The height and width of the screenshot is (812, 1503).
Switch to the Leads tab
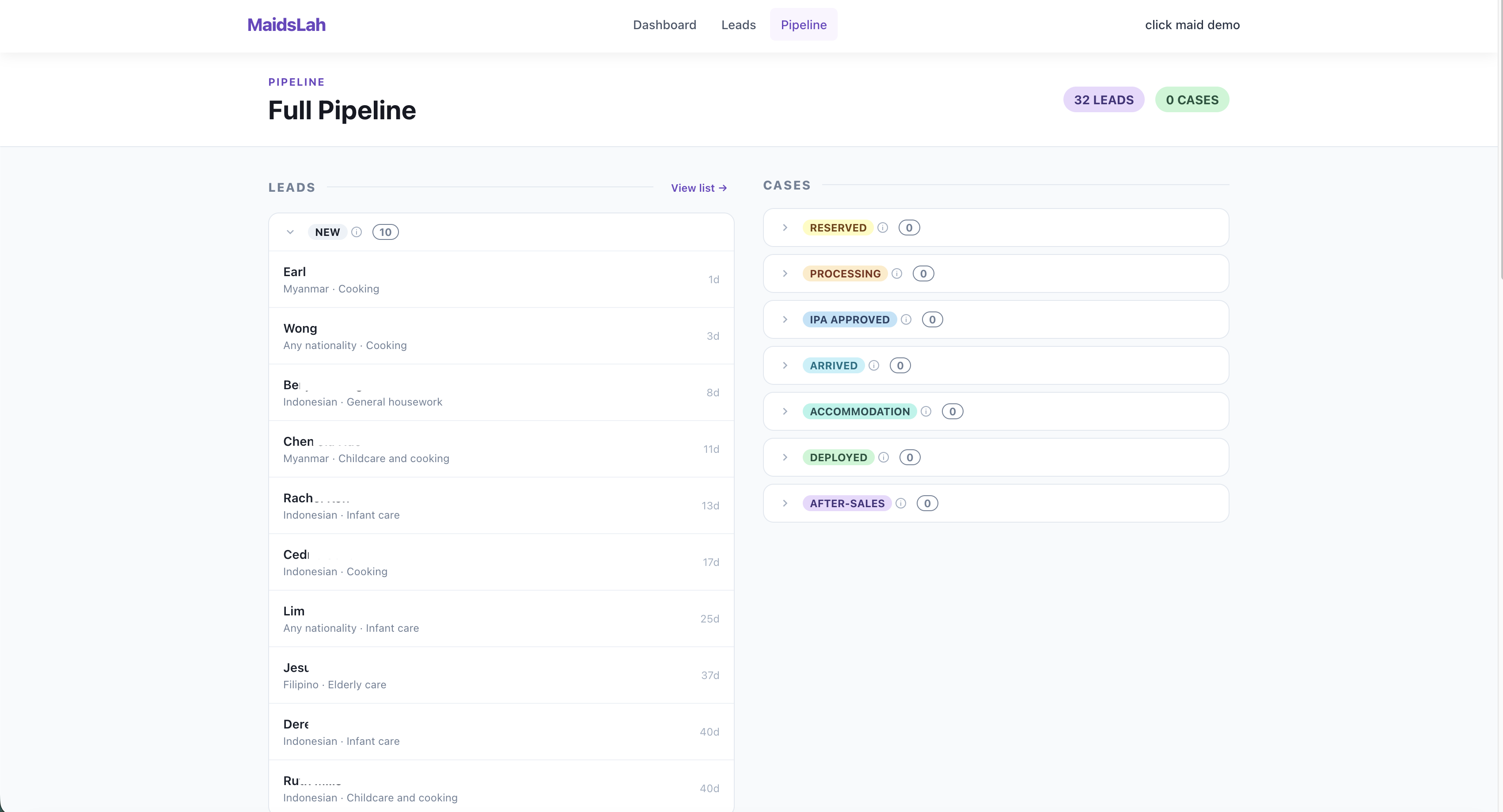click(738, 24)
